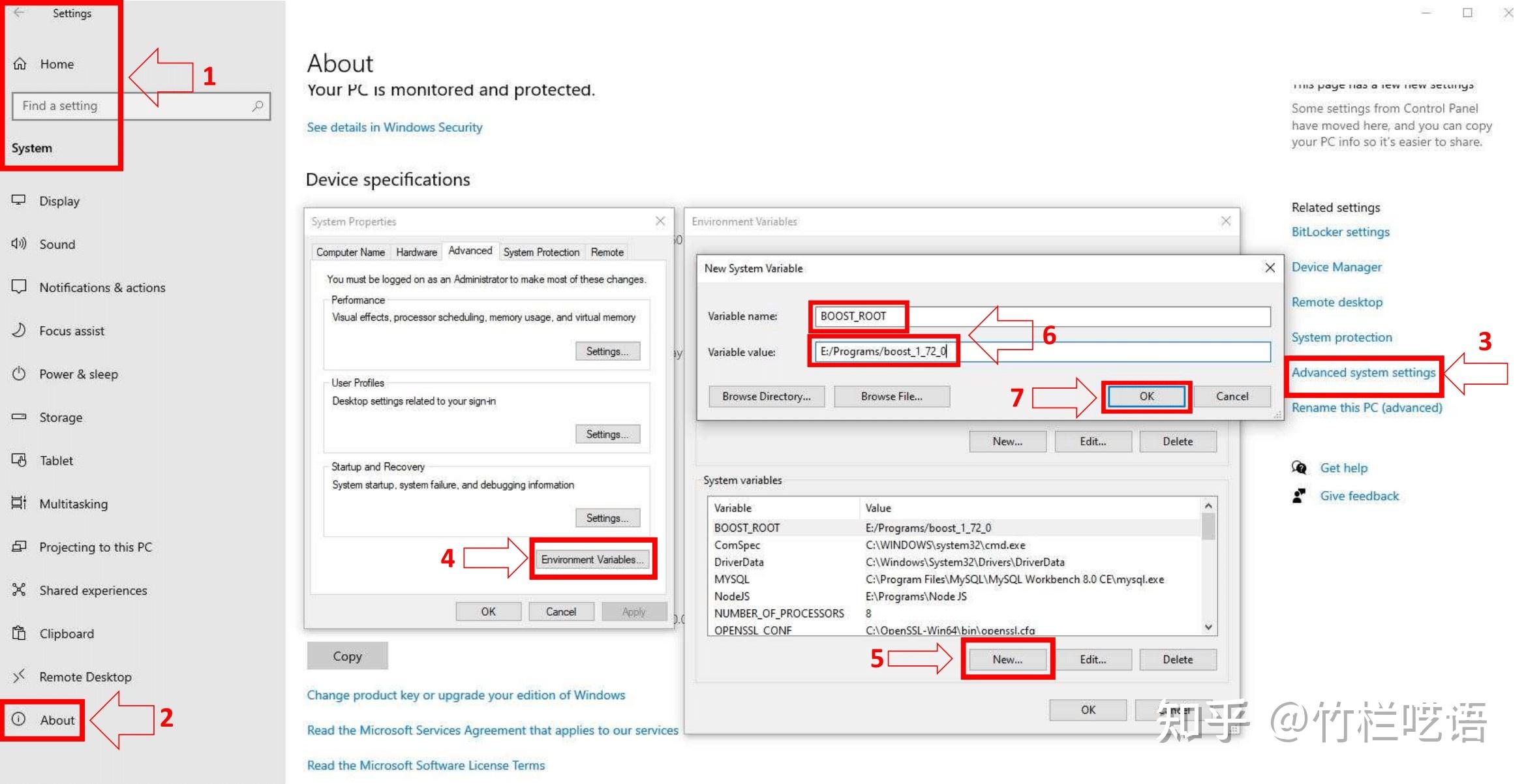The width and height of the screenshot is (1526, 784).
Task: Click the search magnifier in Find a setting
Action: 258,106
